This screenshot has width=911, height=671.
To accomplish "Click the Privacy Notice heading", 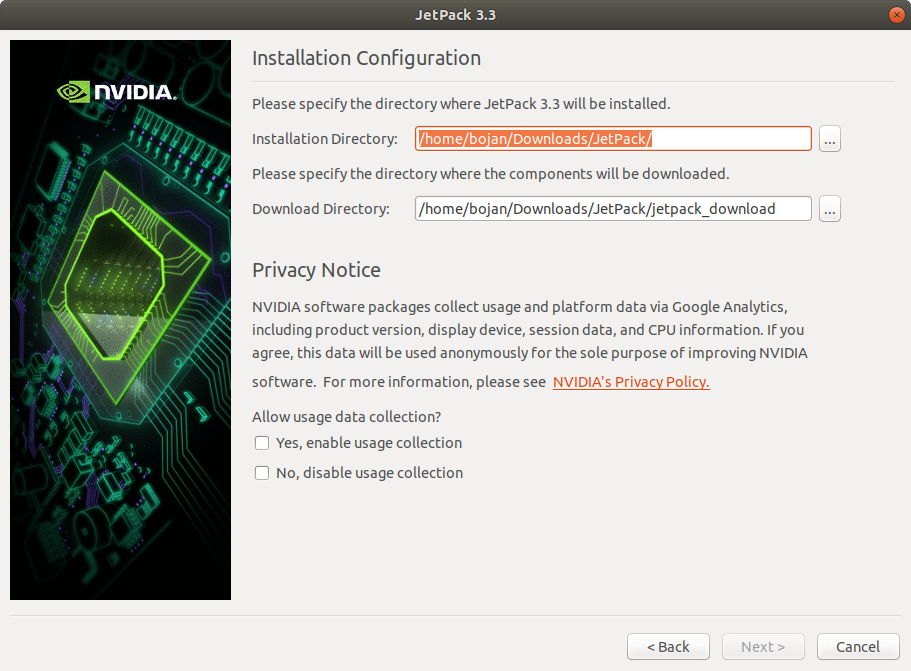I will click(316, 270).
